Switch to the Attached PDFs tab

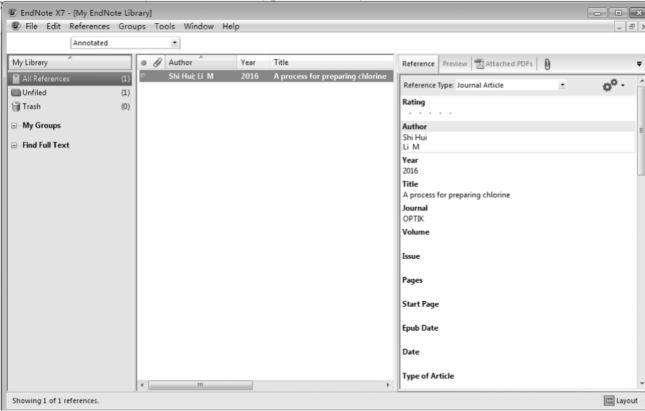(504, 64)
